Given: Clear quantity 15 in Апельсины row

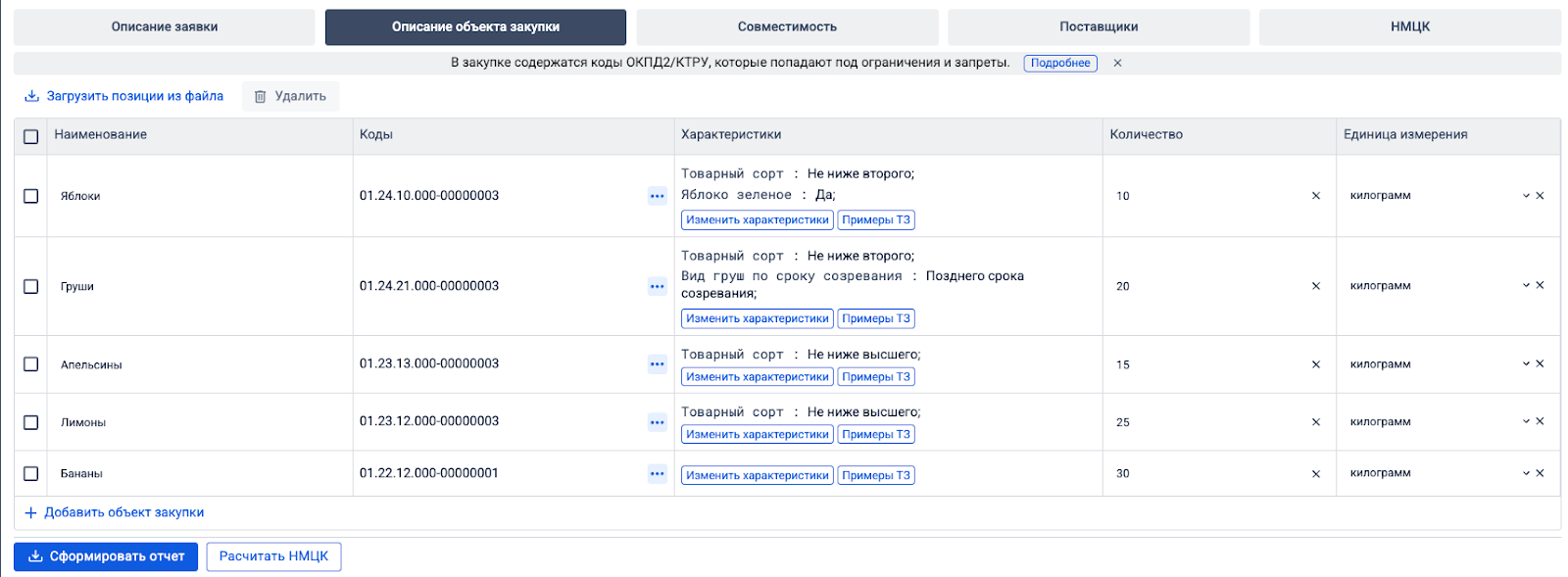Looking at the screenshot, I should pos(1315,364).
